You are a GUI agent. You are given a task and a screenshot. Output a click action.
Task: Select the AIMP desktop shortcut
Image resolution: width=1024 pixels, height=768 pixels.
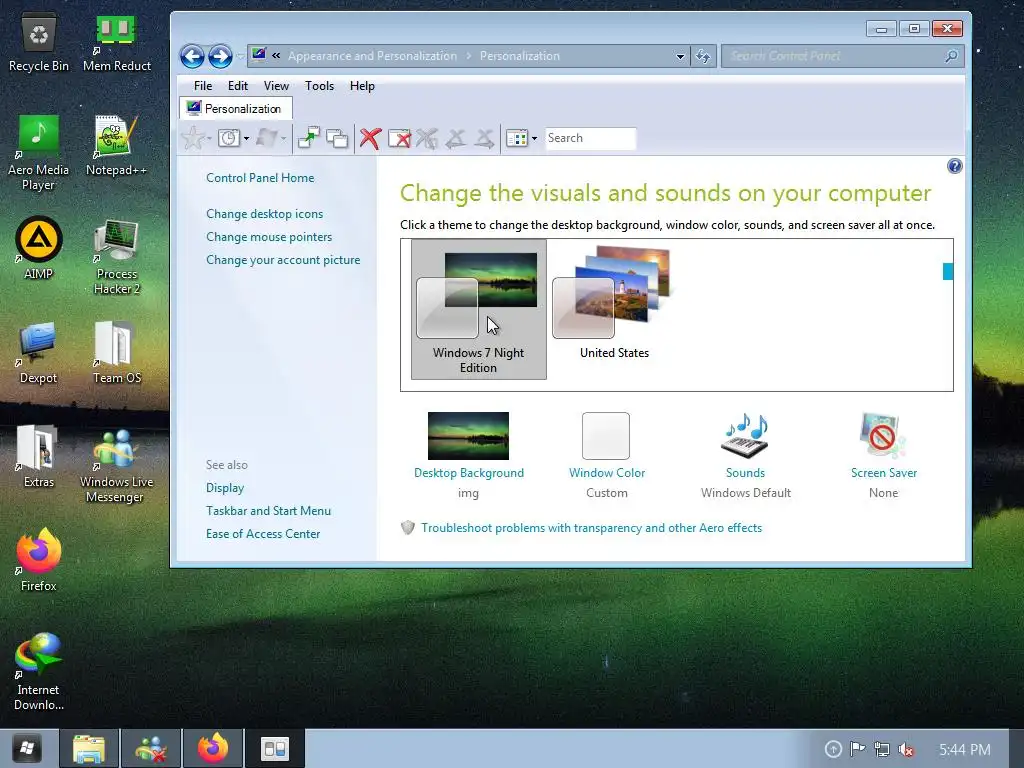(39, 248)
